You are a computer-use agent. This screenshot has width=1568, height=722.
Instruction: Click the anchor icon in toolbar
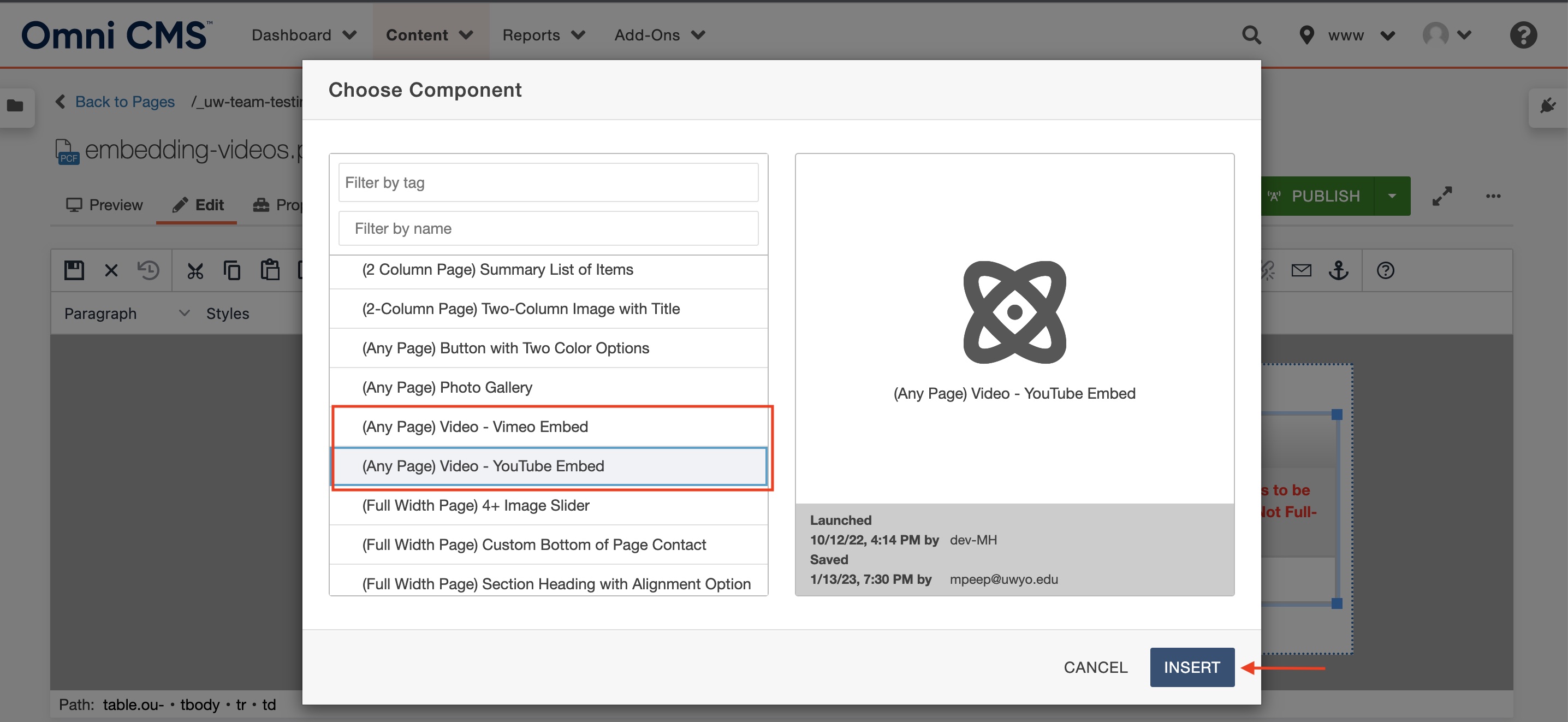1338,270
